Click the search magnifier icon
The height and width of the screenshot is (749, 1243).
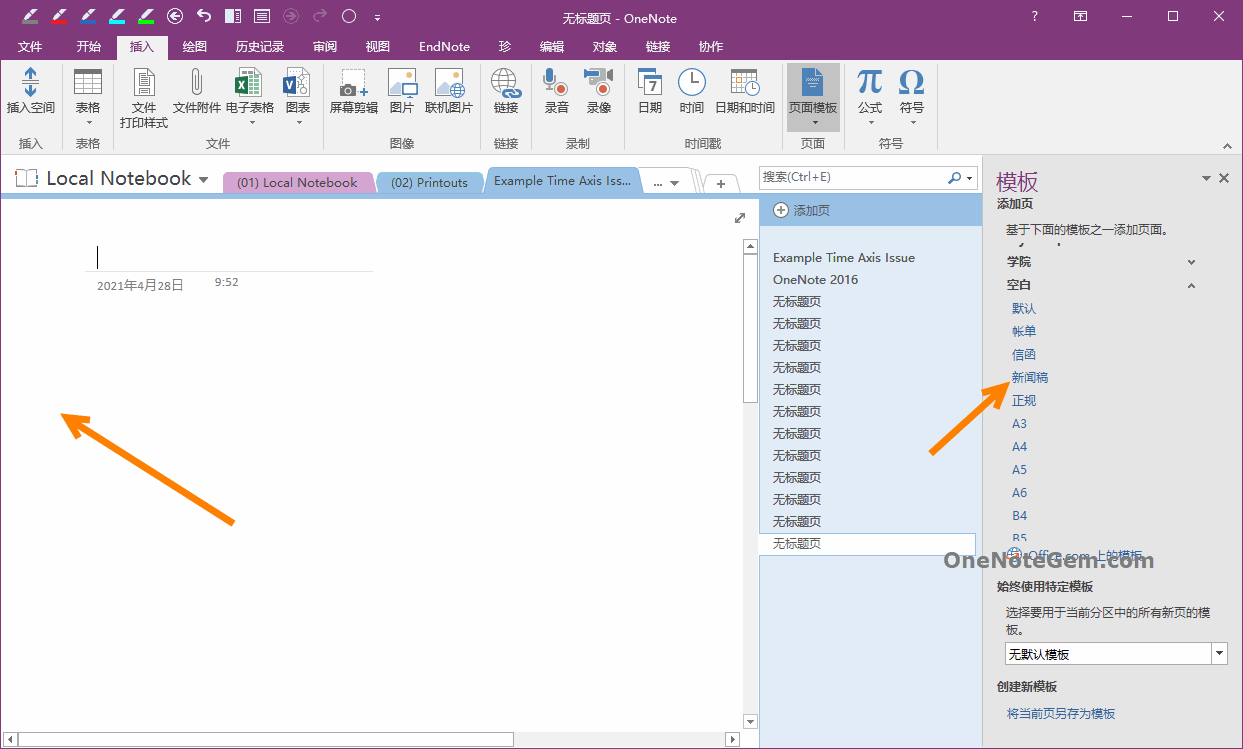[954, 177]
